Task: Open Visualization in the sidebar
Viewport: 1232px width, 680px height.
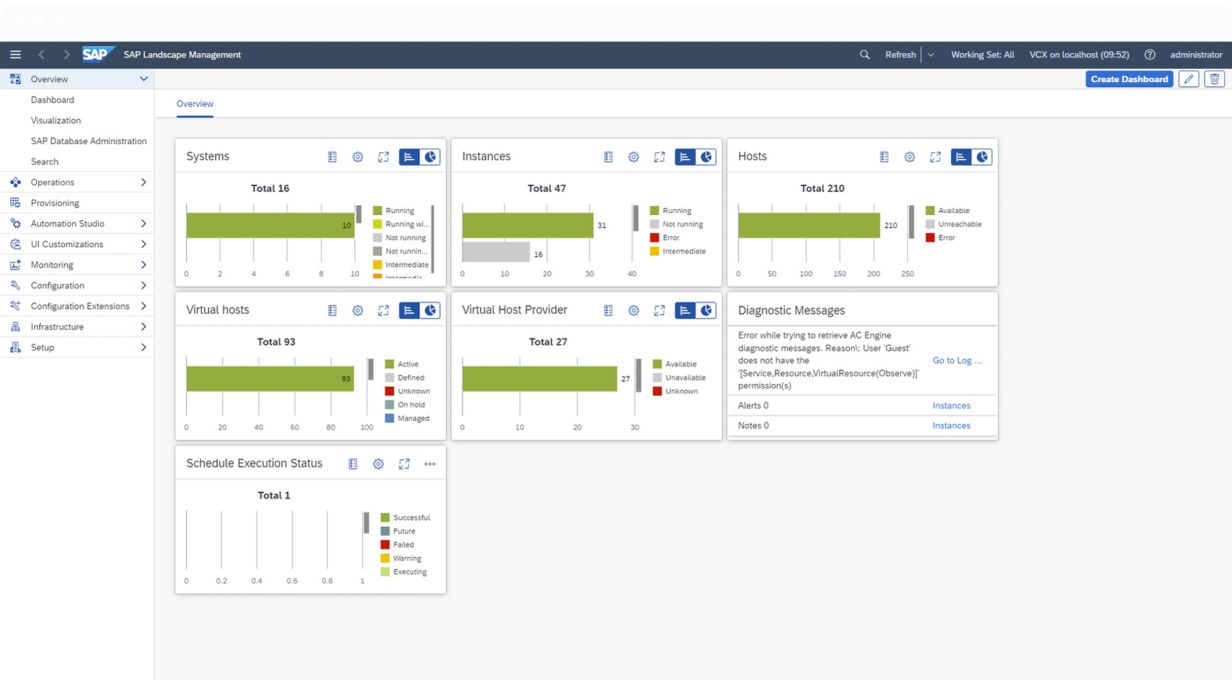Action: click(x=56, y=121)
